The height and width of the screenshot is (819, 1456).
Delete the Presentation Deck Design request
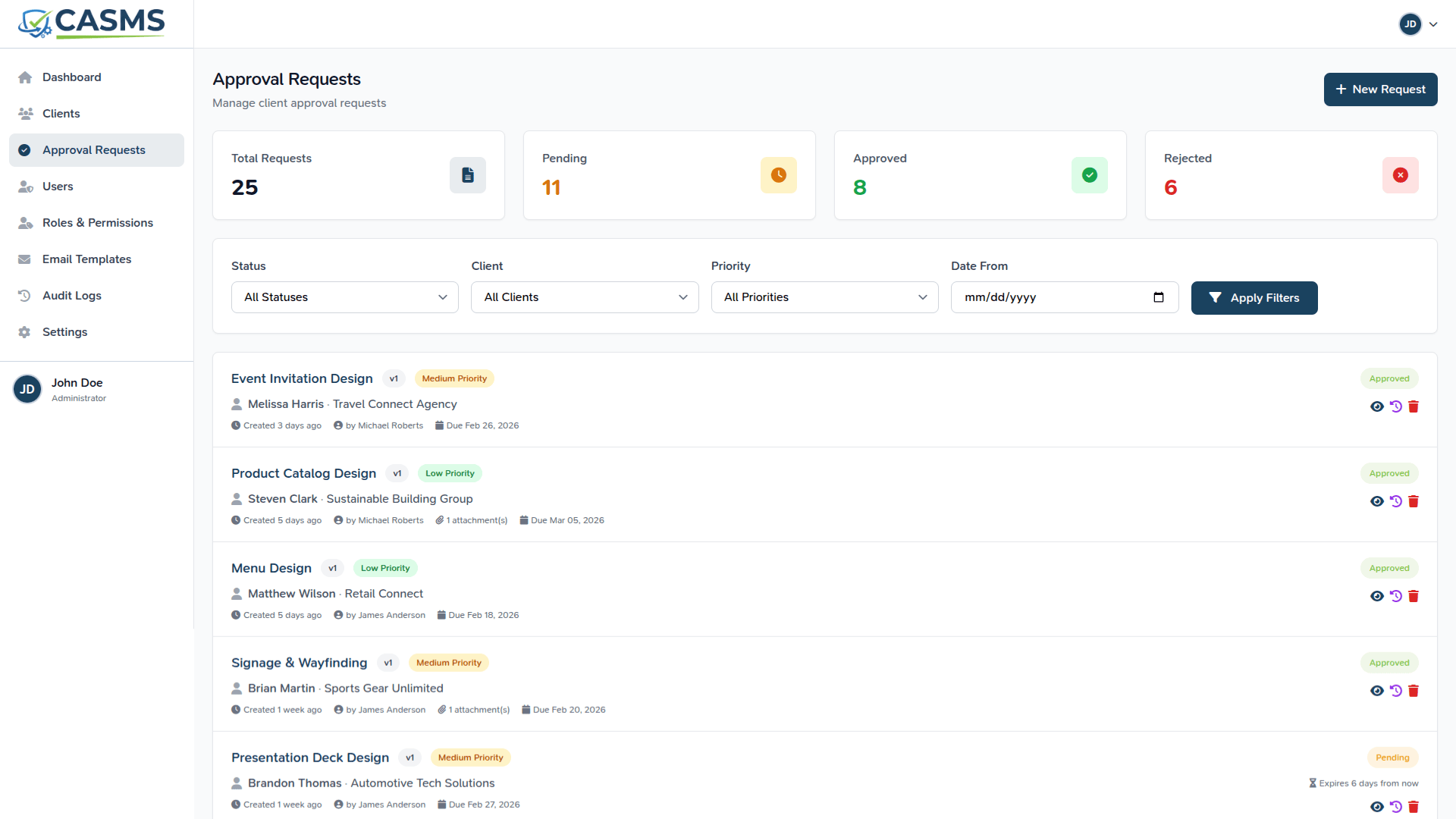(1414, 807)
